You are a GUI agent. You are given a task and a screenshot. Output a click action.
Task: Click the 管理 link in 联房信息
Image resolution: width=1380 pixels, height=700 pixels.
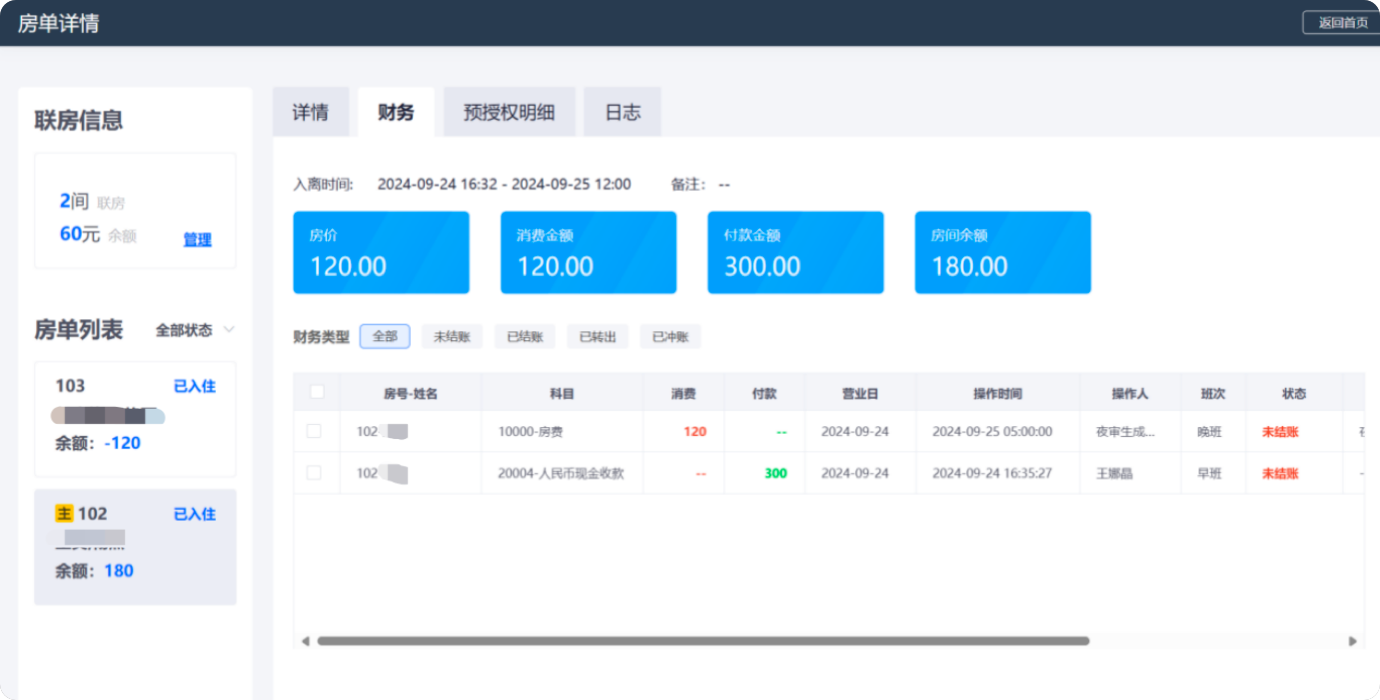(197, 240)
